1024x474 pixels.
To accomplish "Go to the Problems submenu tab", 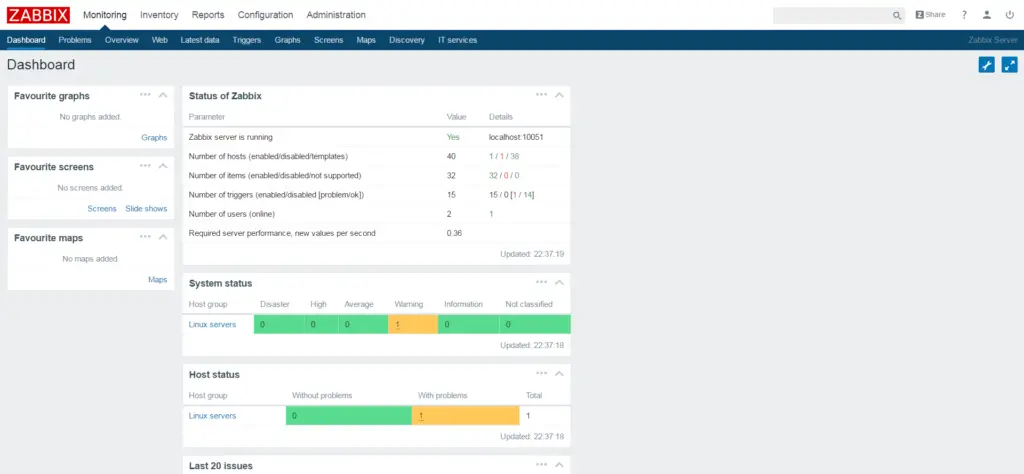I will (75, 40).
